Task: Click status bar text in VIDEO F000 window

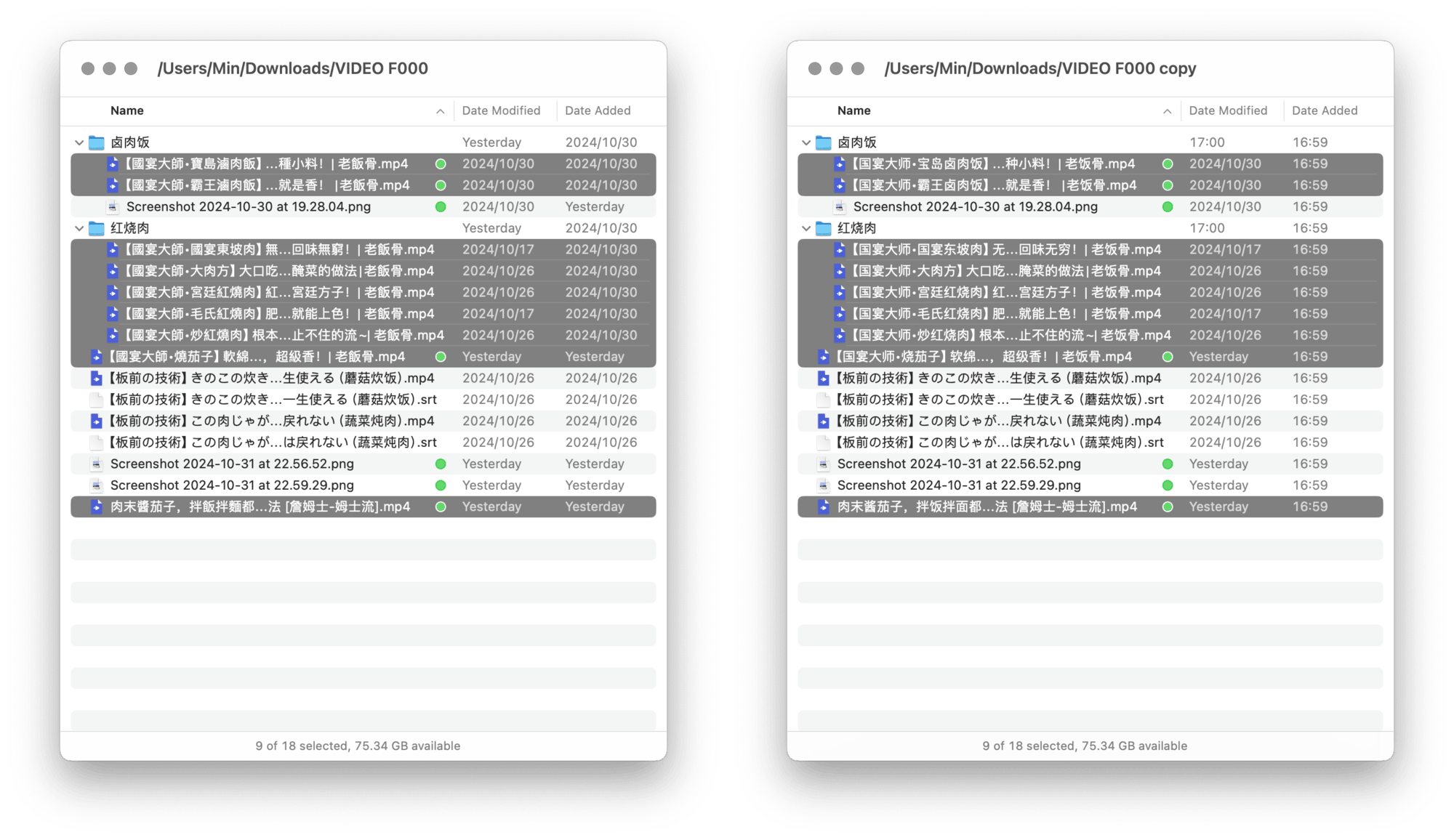Action: click(358, 746)
